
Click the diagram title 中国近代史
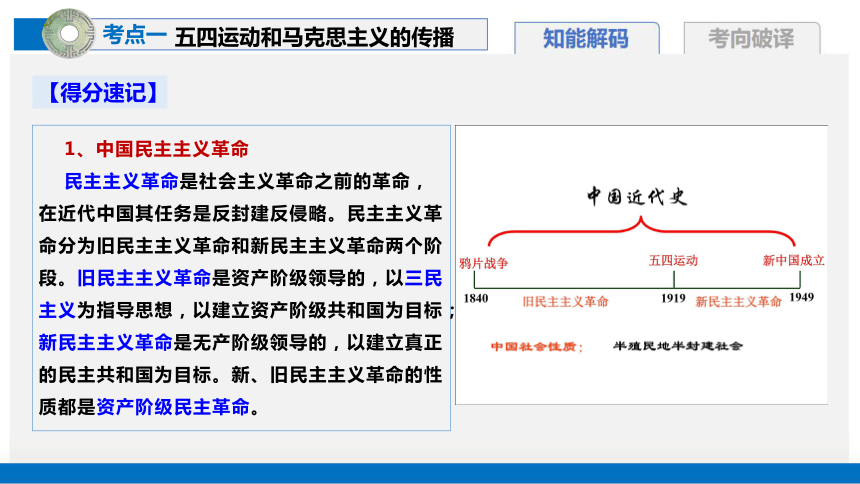point(637,196)
